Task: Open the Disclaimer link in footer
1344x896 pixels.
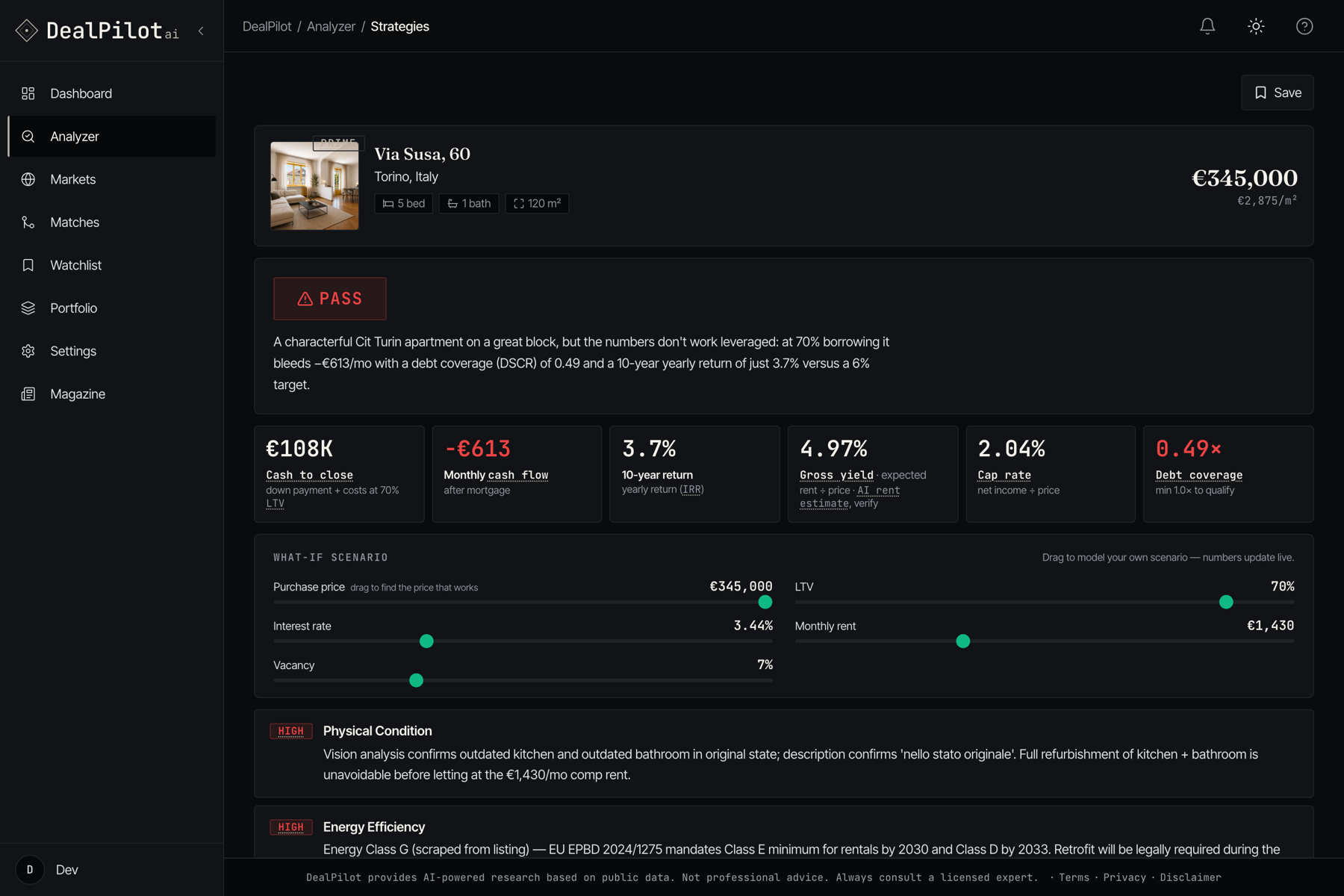Action: (x=1190, y=877)
